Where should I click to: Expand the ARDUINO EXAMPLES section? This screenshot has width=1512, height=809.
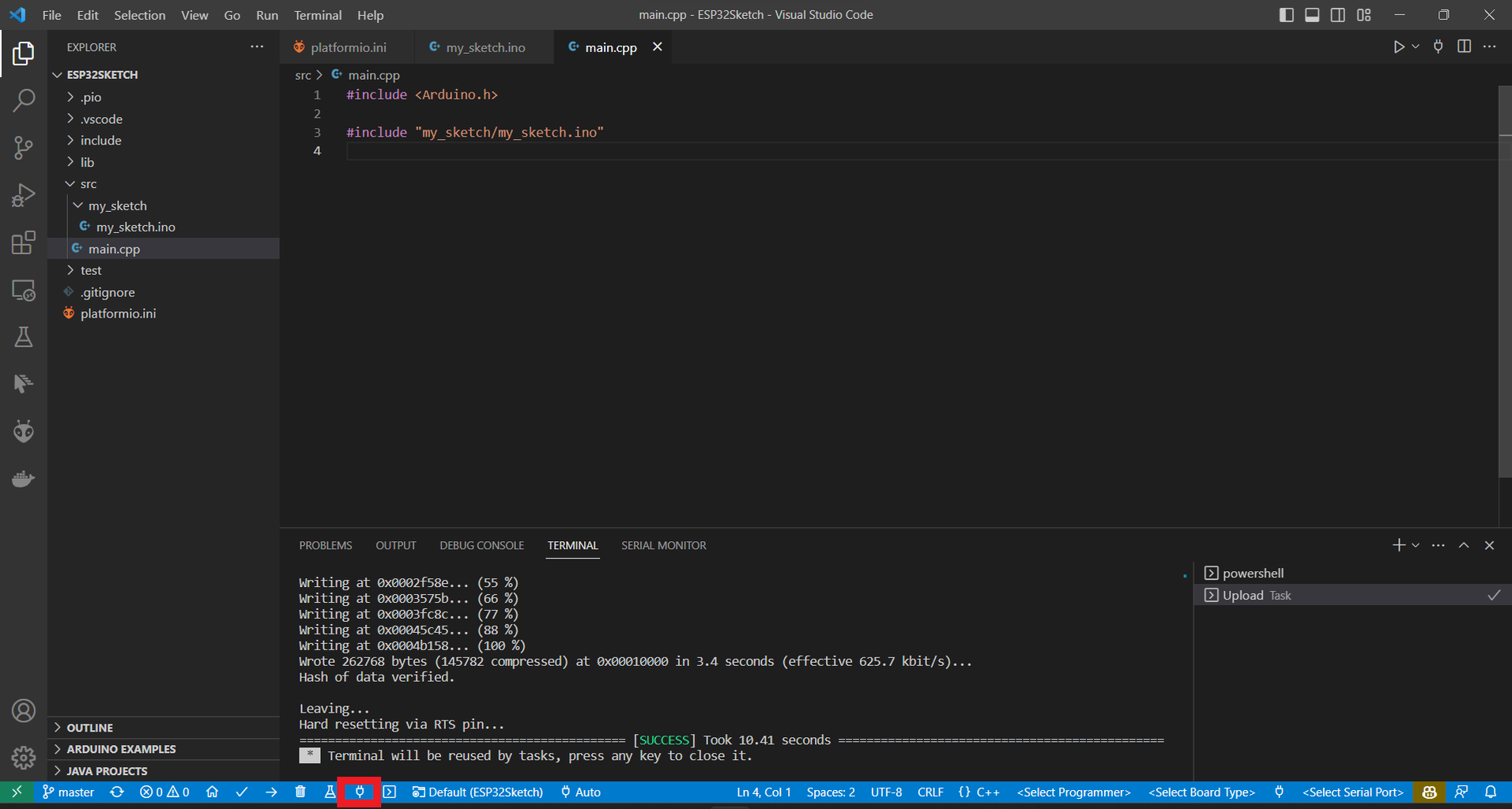point(121,749)
